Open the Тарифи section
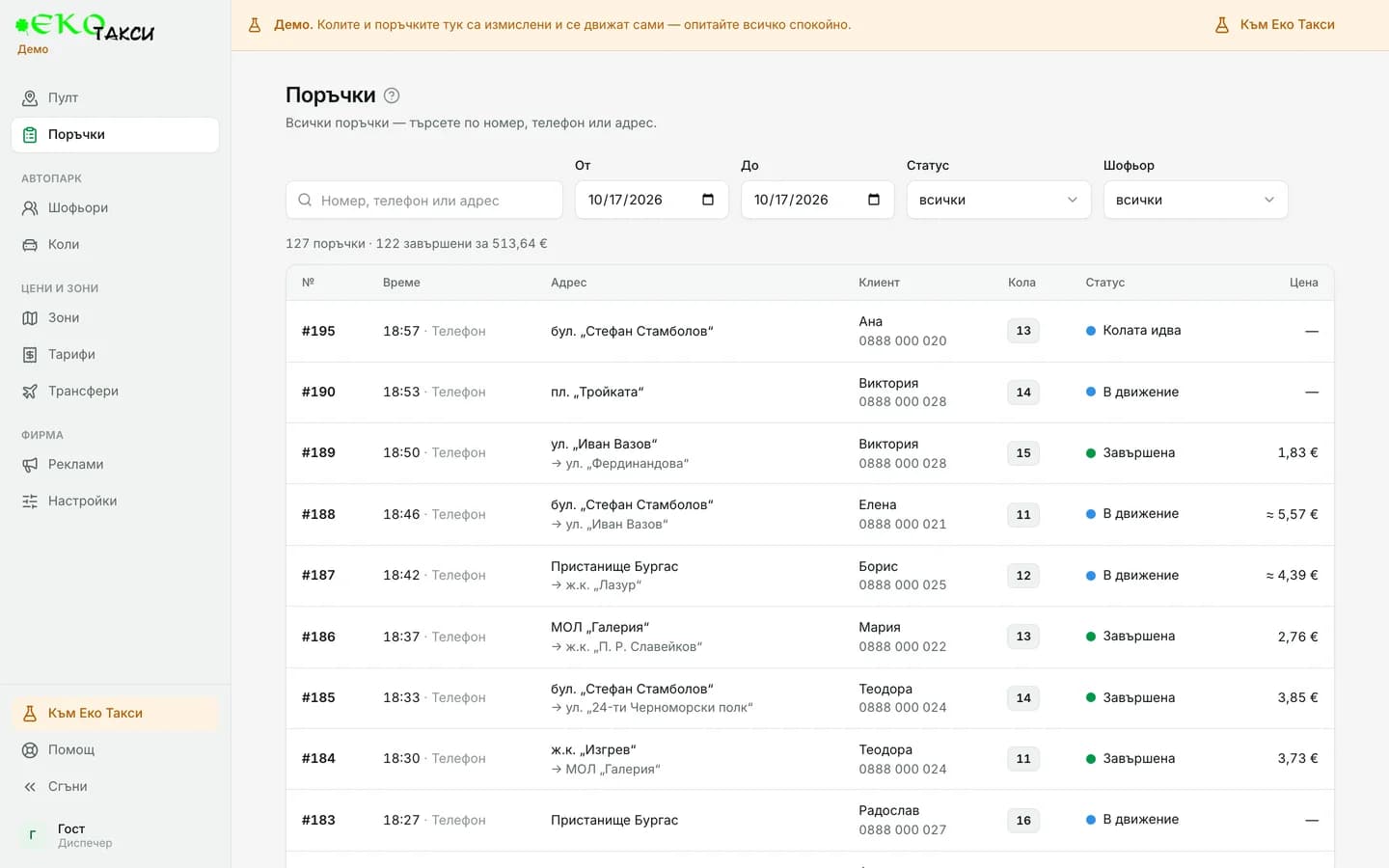Image resolution: width=1389 pixels, height=868 pixels. [115, 354]
